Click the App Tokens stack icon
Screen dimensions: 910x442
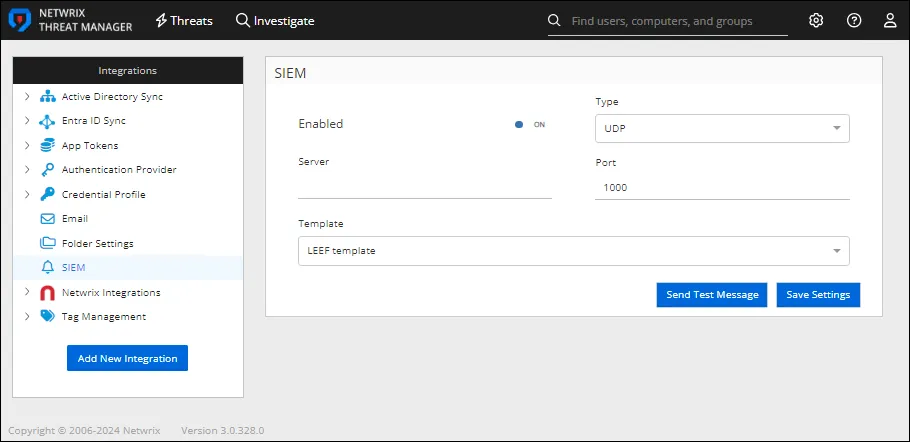(x=48, y=146)
